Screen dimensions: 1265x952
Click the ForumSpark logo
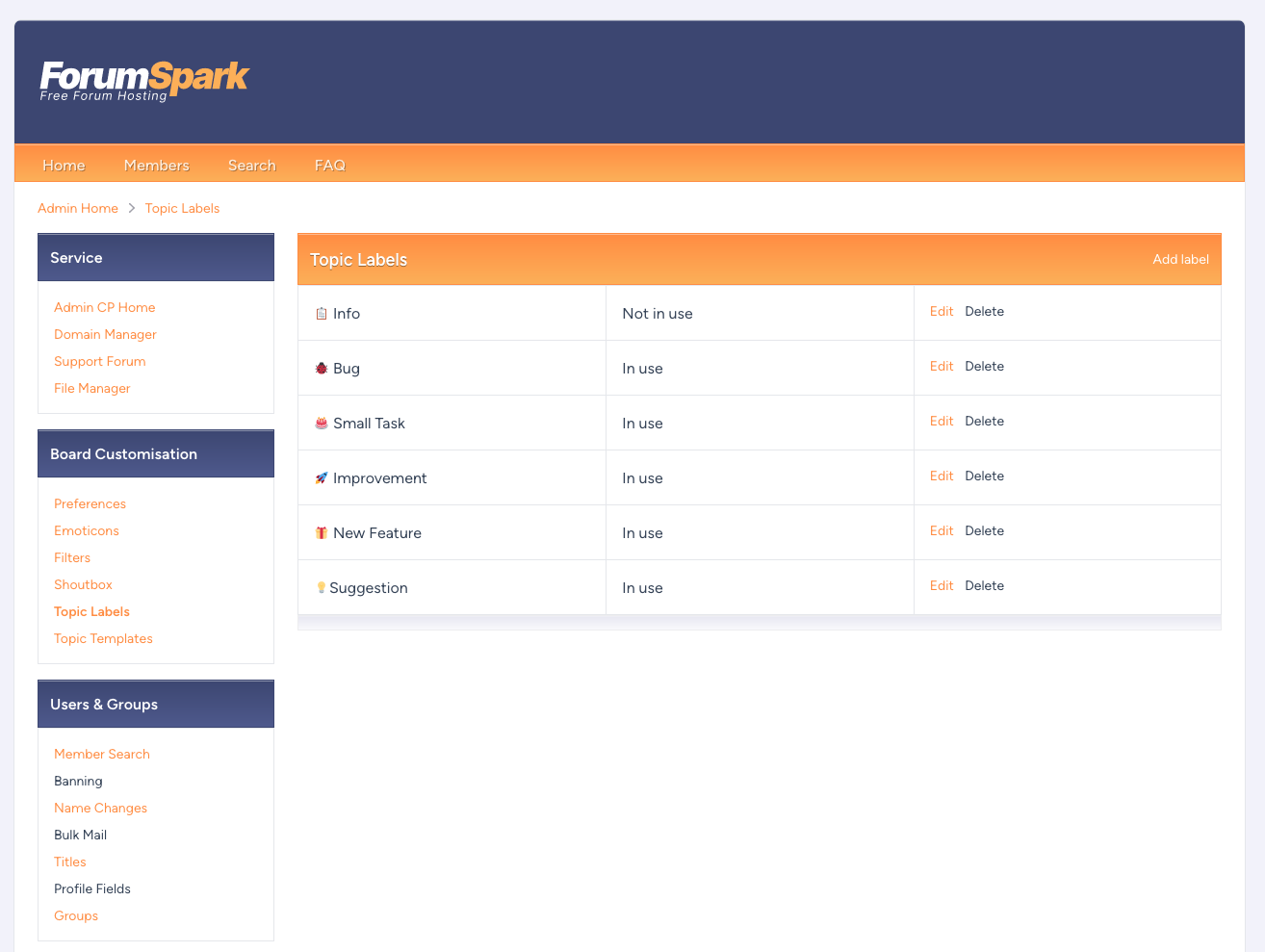click(142, 77)
